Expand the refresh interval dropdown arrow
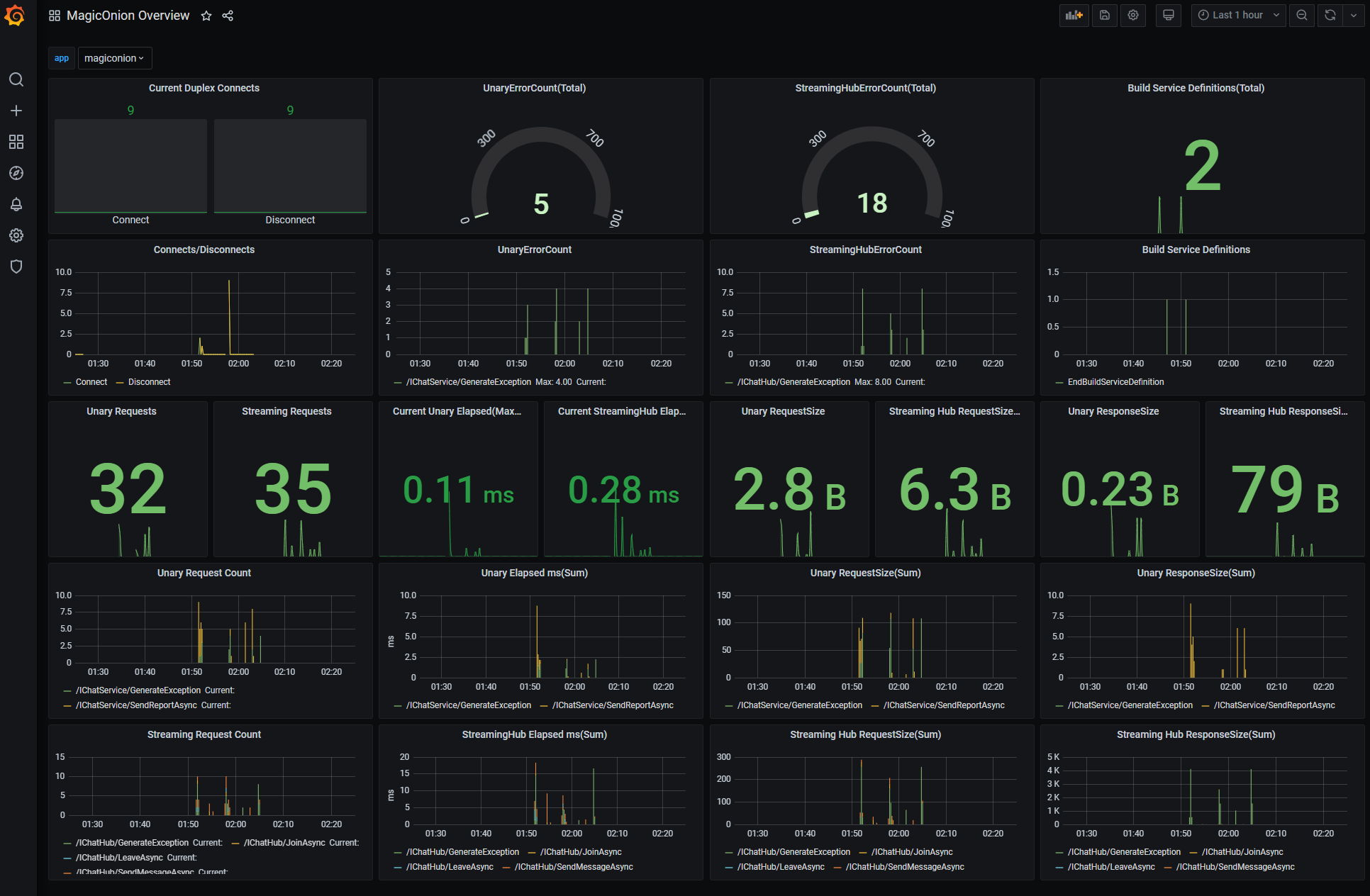Image resolution: width=1370 pixels, height=896 pixels. click(x=1353, y=15)
